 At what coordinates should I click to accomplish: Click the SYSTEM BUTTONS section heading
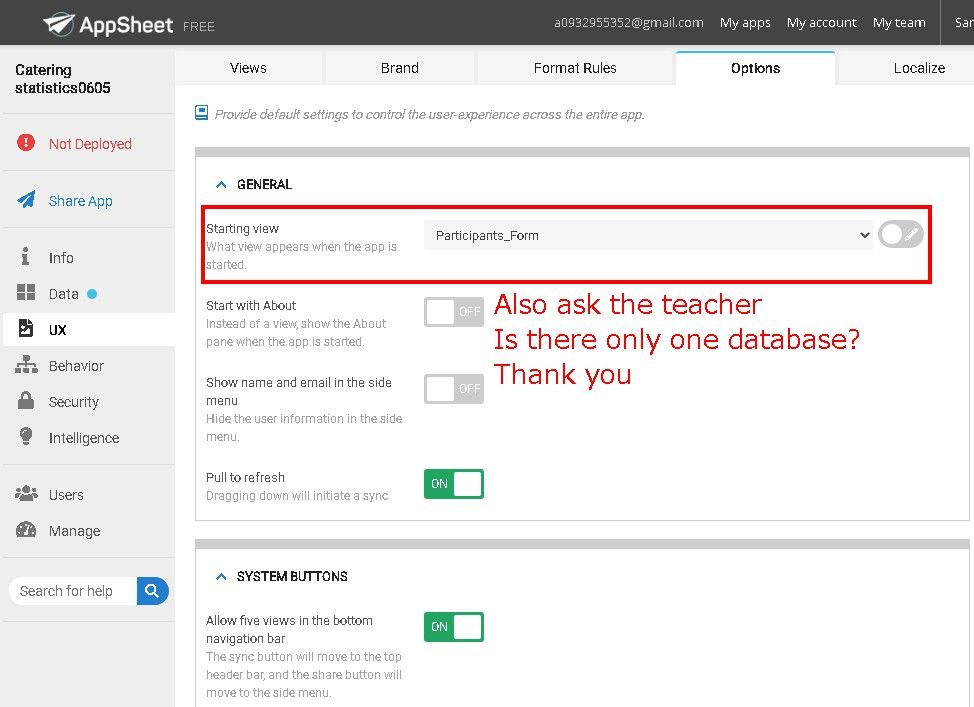pyautogui.click(x=292, y=577)
